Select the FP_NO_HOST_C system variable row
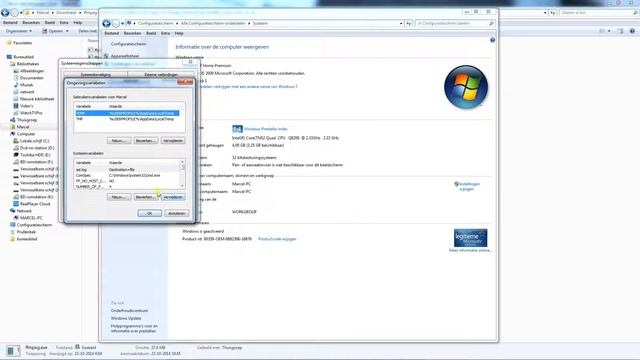The width and height of the screenshot is (640, 360). (x=127, y=181)
